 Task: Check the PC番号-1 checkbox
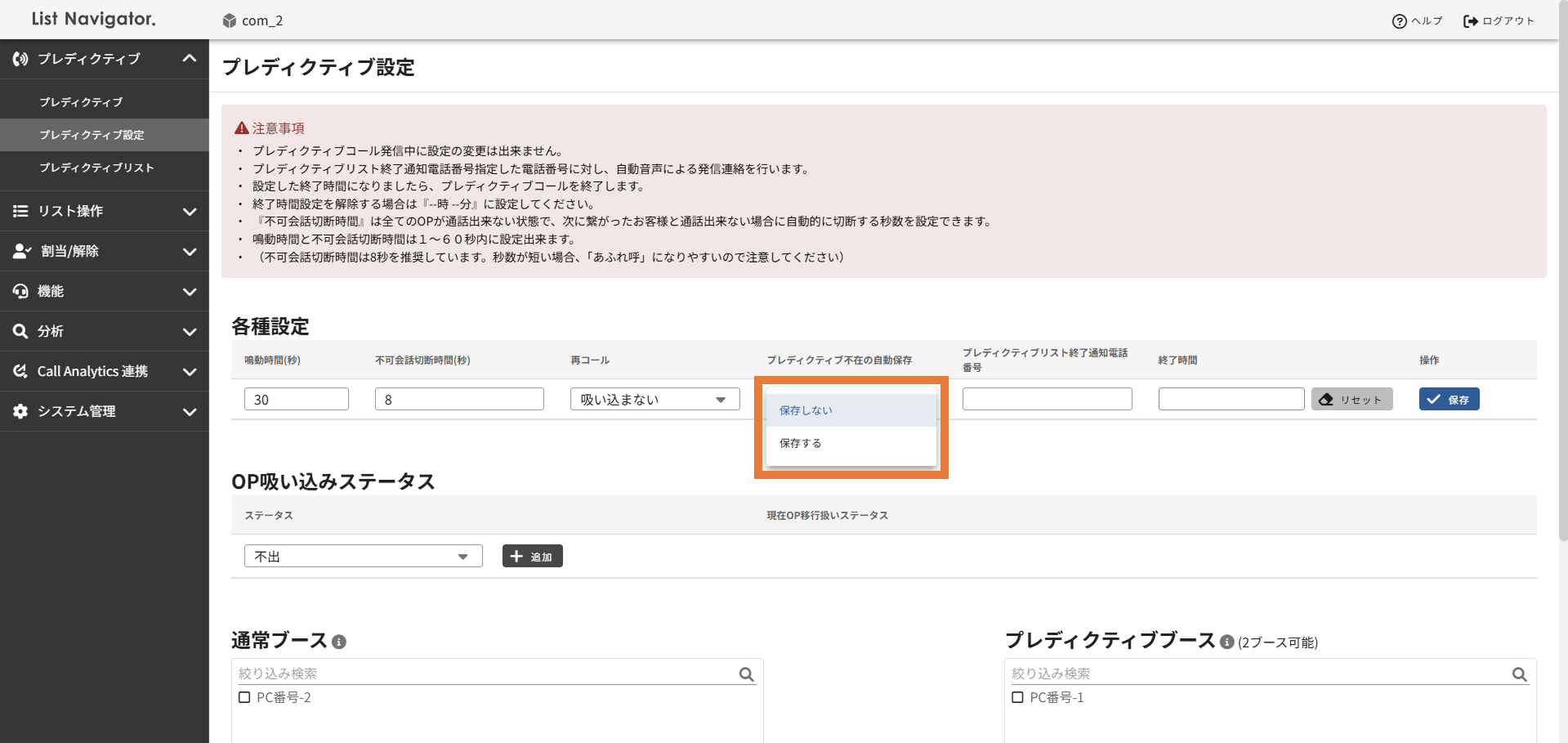pyautogui.click(x=1017, y=697)
